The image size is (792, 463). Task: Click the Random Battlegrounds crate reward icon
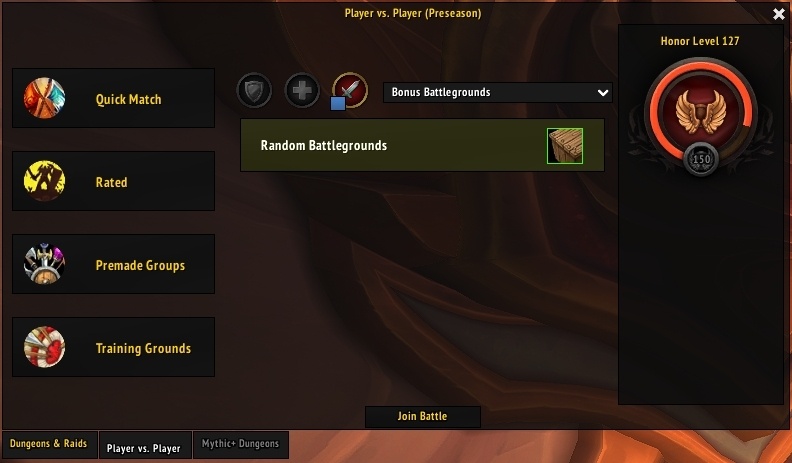coord(565,146)
